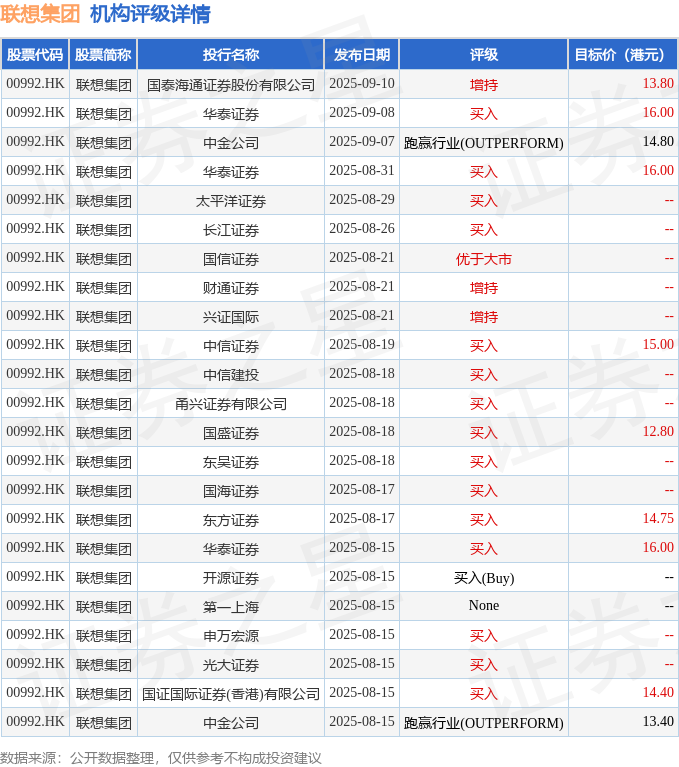Image resolution: width=679 pixels, height=767 pixels.
Task: Click 国证国际证券(香港)有限公司 cell
Action: point(231,694)
